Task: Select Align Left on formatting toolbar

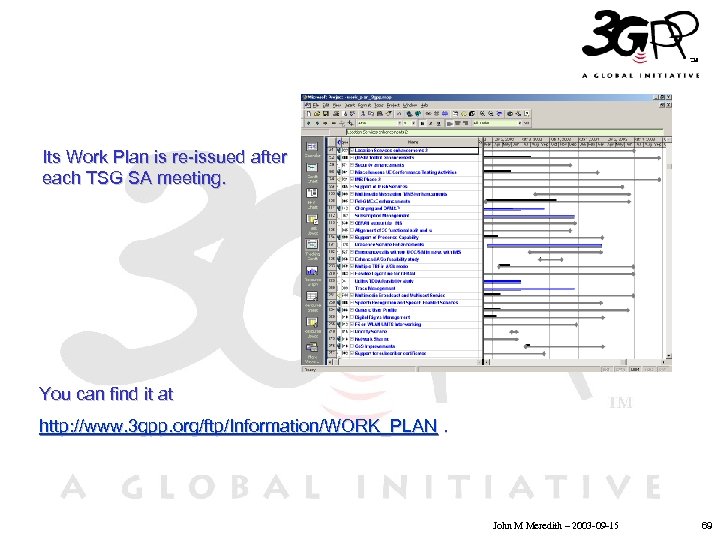Action: pos(449,123)
